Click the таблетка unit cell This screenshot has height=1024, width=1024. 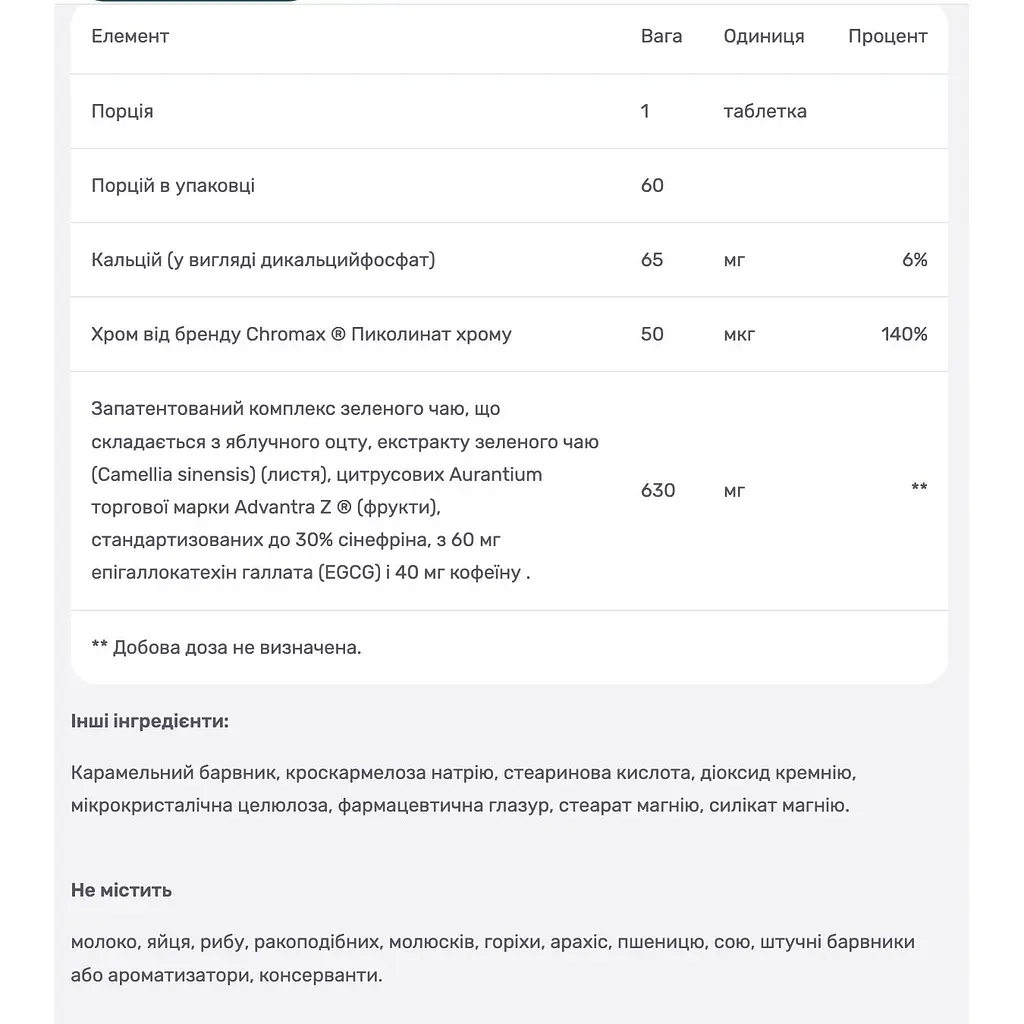pos(765,111)
